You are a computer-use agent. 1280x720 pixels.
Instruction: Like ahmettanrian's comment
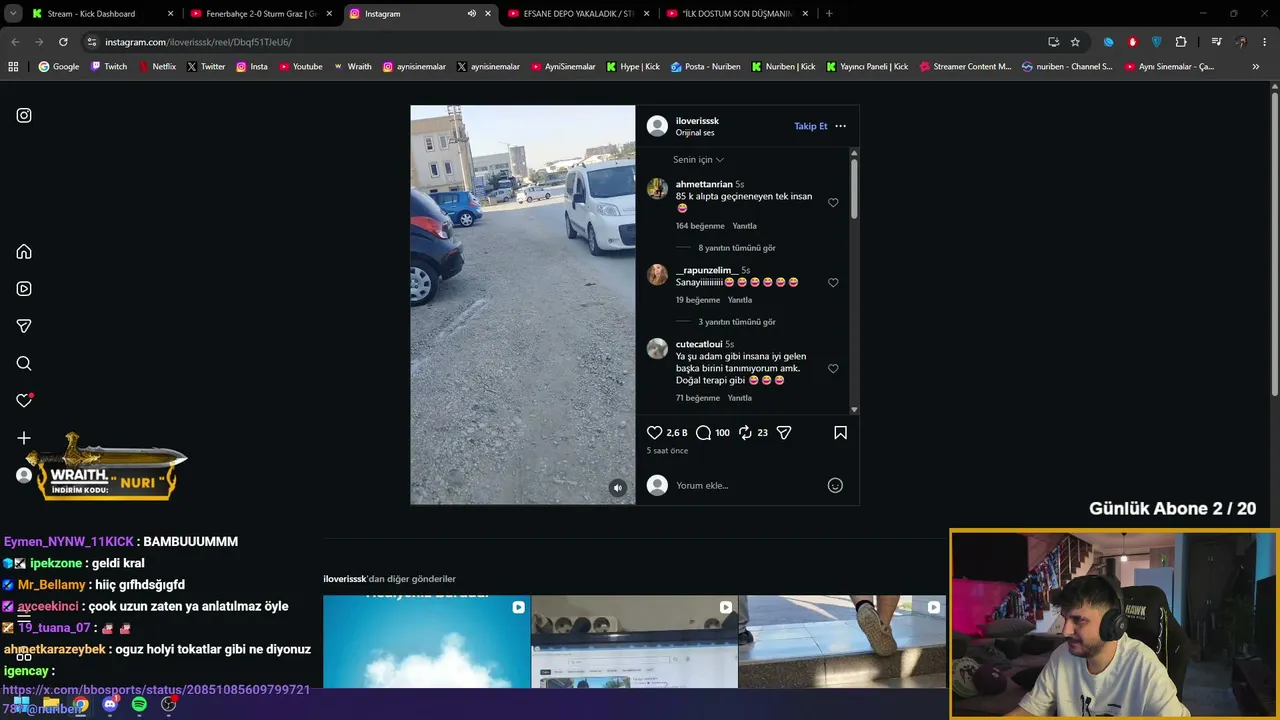tap(833, 202)
